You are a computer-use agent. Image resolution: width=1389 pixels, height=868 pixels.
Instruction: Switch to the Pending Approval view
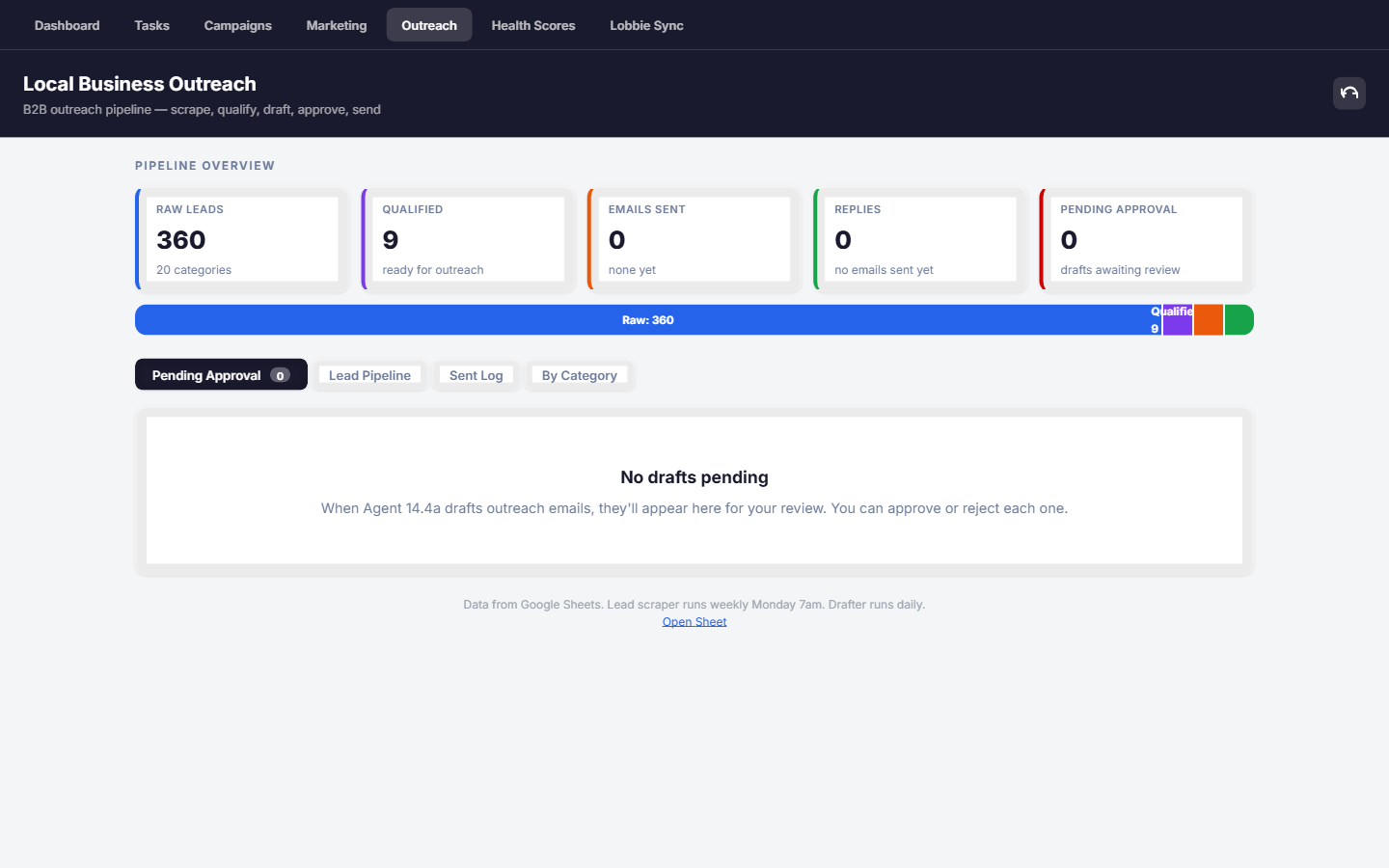[221, 374]
